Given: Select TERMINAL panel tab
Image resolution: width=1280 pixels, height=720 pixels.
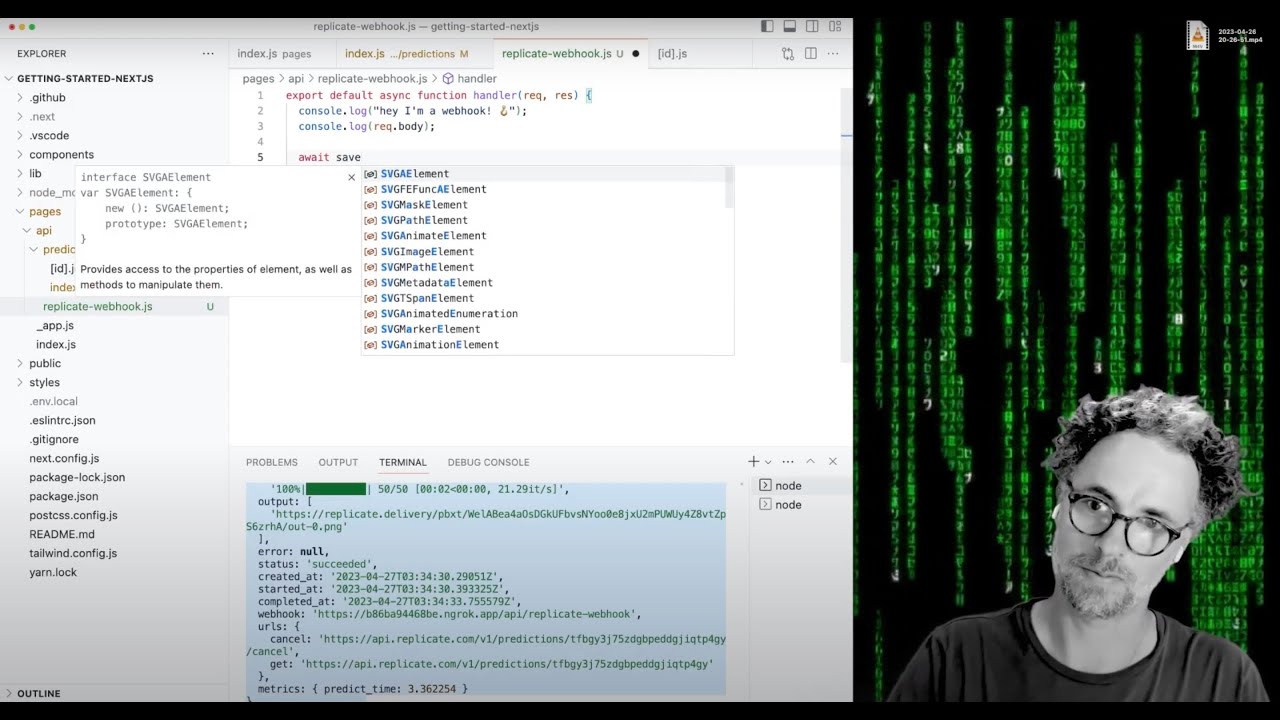Looking at the screenshot, I should coord(403,462).
